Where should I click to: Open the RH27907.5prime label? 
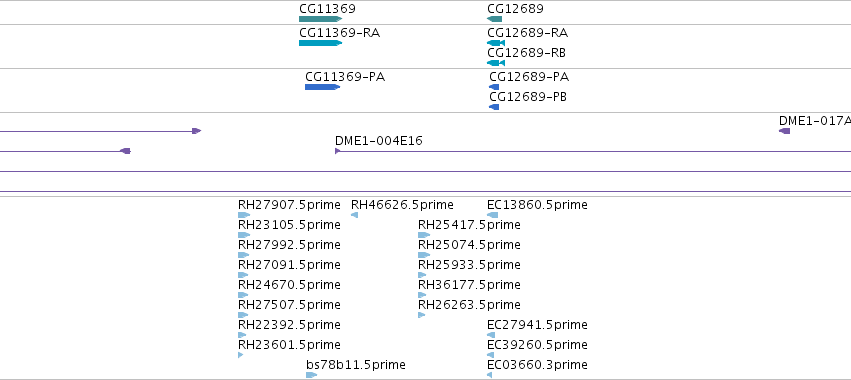[x=289, y=205]
